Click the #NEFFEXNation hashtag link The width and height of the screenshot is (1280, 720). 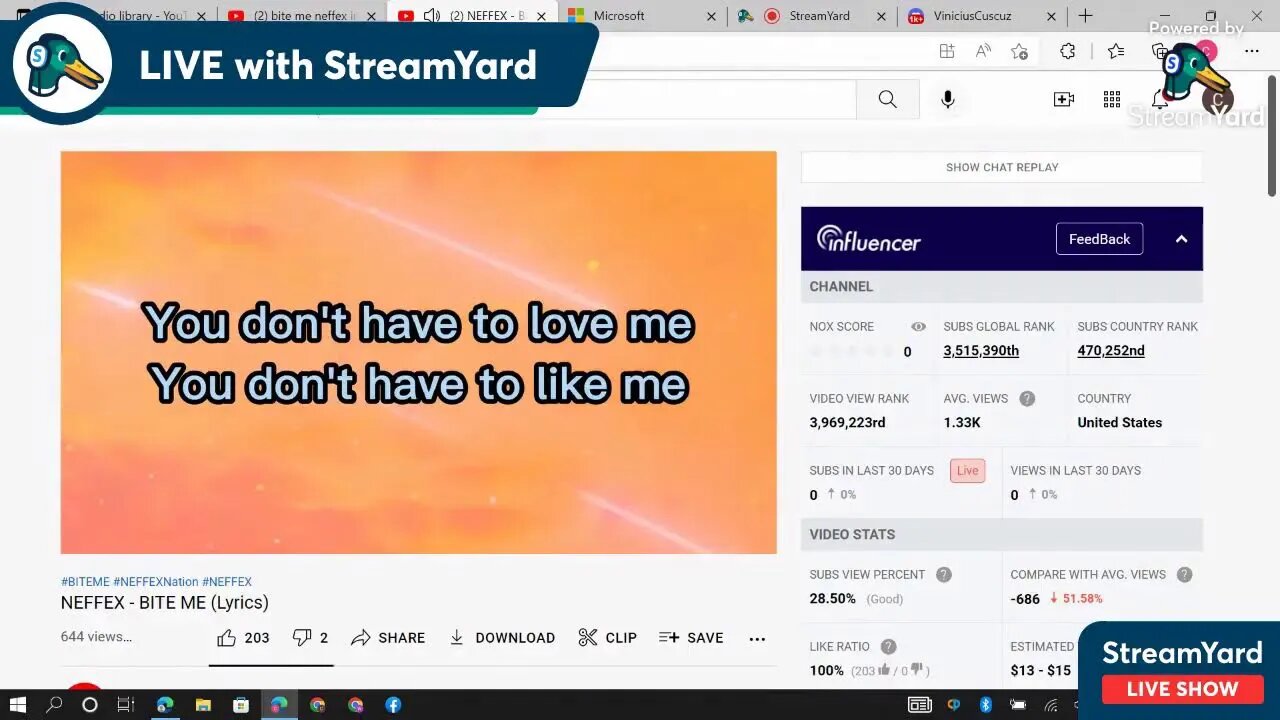(155, 581)
